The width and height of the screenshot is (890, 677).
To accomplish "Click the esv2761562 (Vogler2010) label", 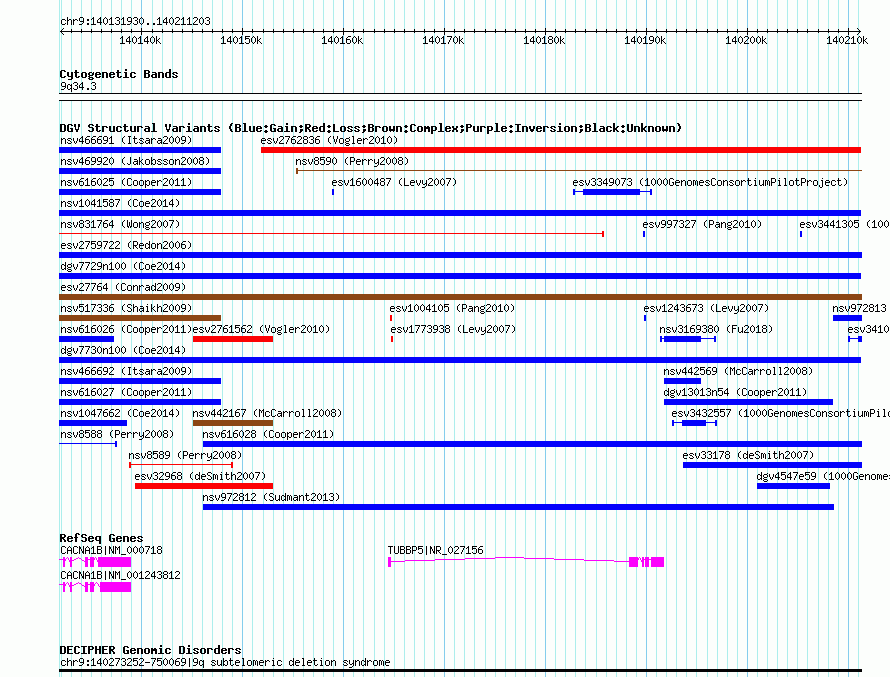I will (261, 329).
